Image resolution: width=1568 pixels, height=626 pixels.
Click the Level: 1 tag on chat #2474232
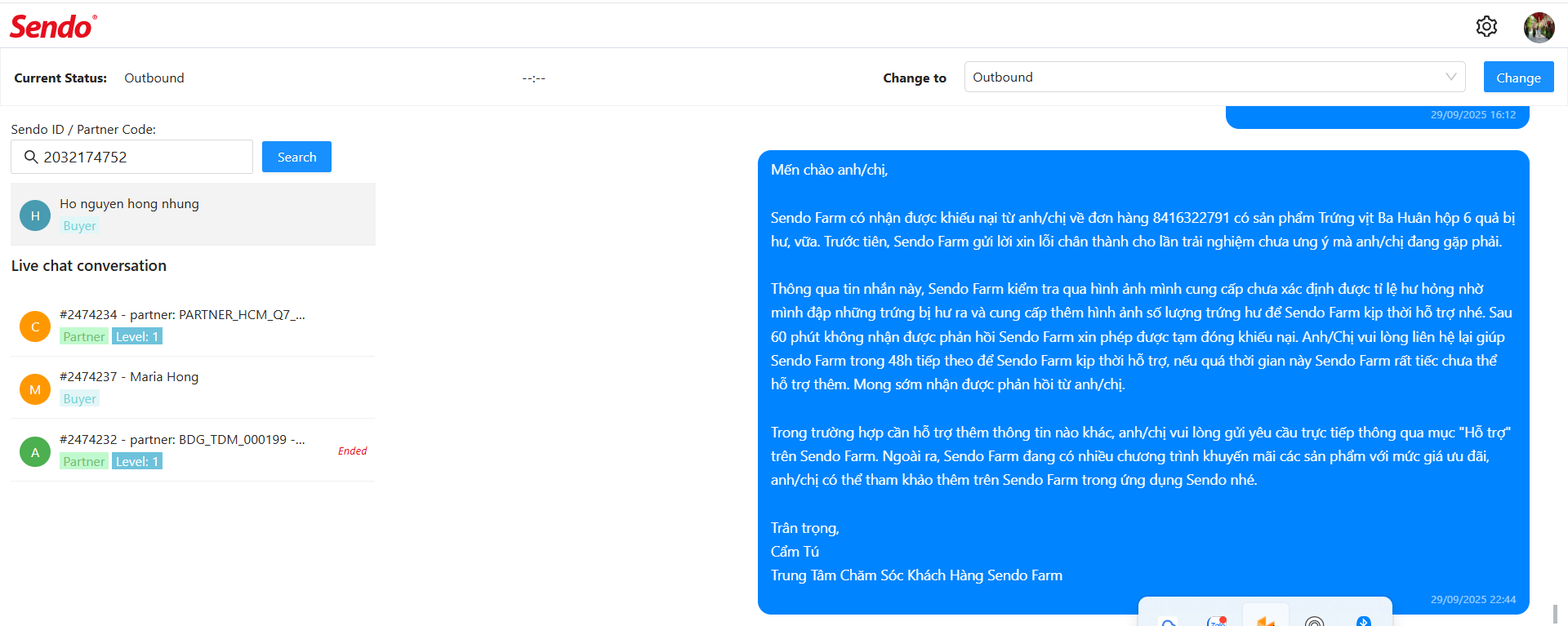tap(137, 461)
